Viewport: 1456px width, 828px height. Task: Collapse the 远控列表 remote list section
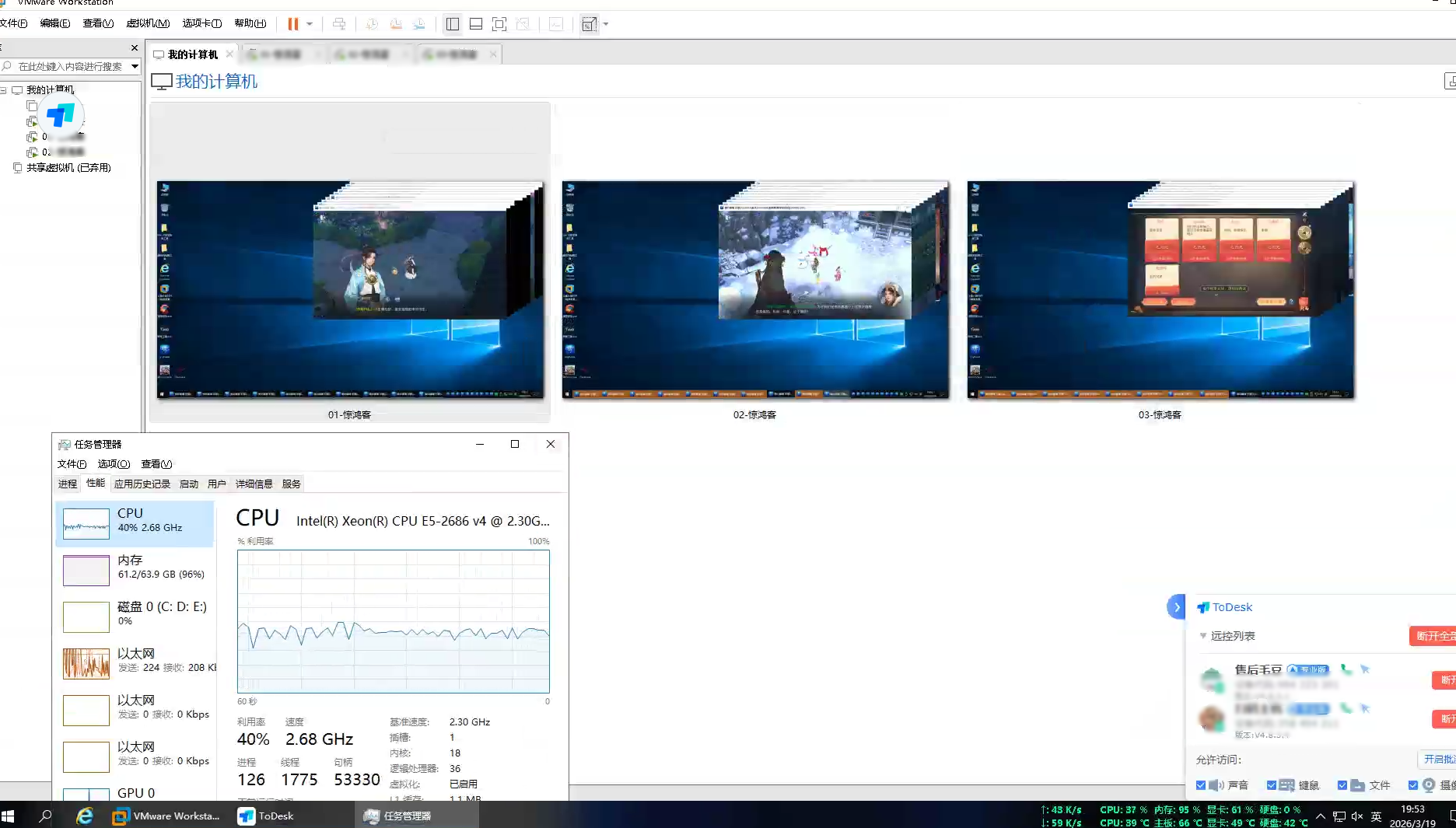click(x=1203, y=636)
